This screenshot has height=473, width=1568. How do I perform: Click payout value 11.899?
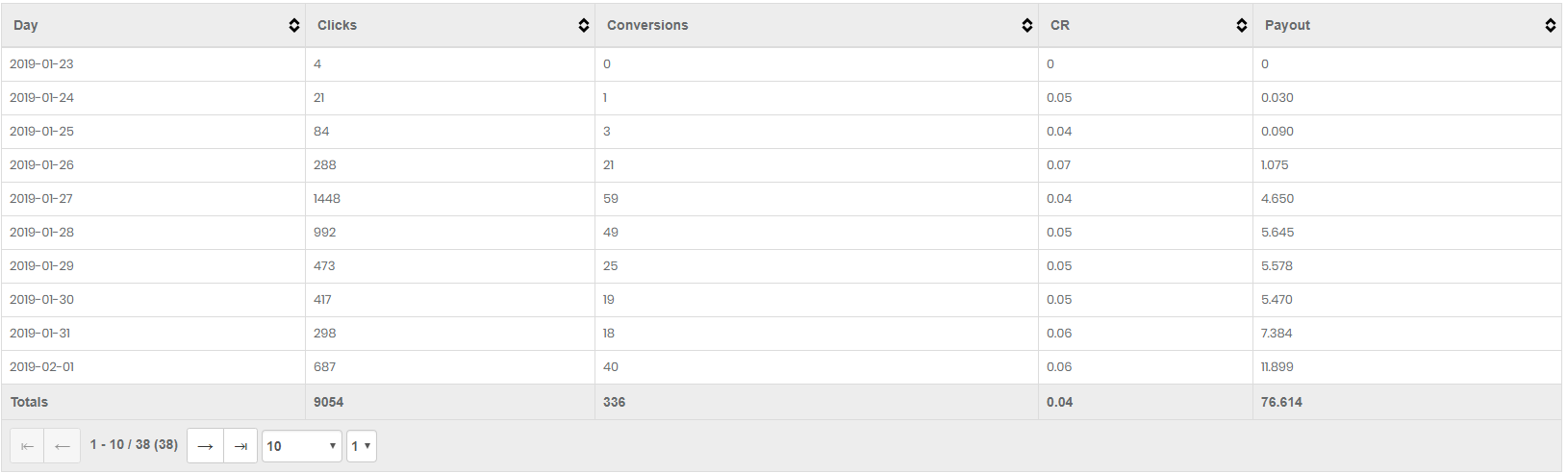(1277, 367)
